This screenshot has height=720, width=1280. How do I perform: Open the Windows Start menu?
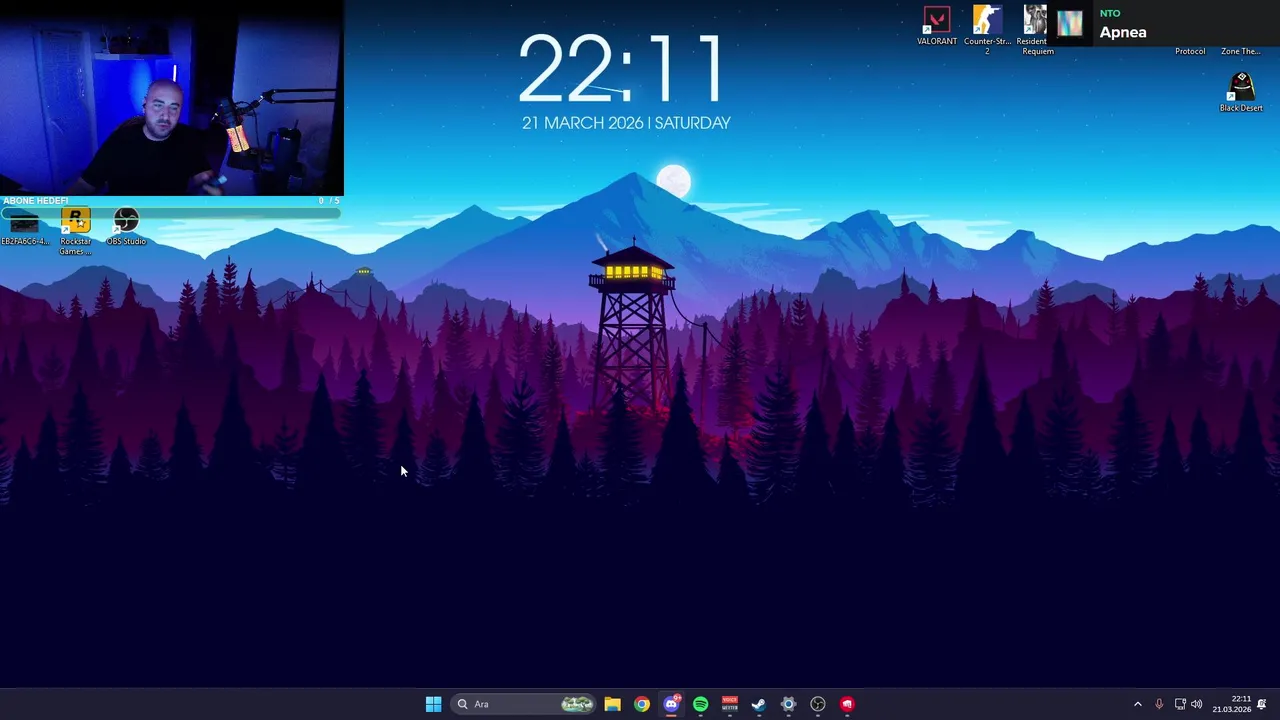(433, 704)
